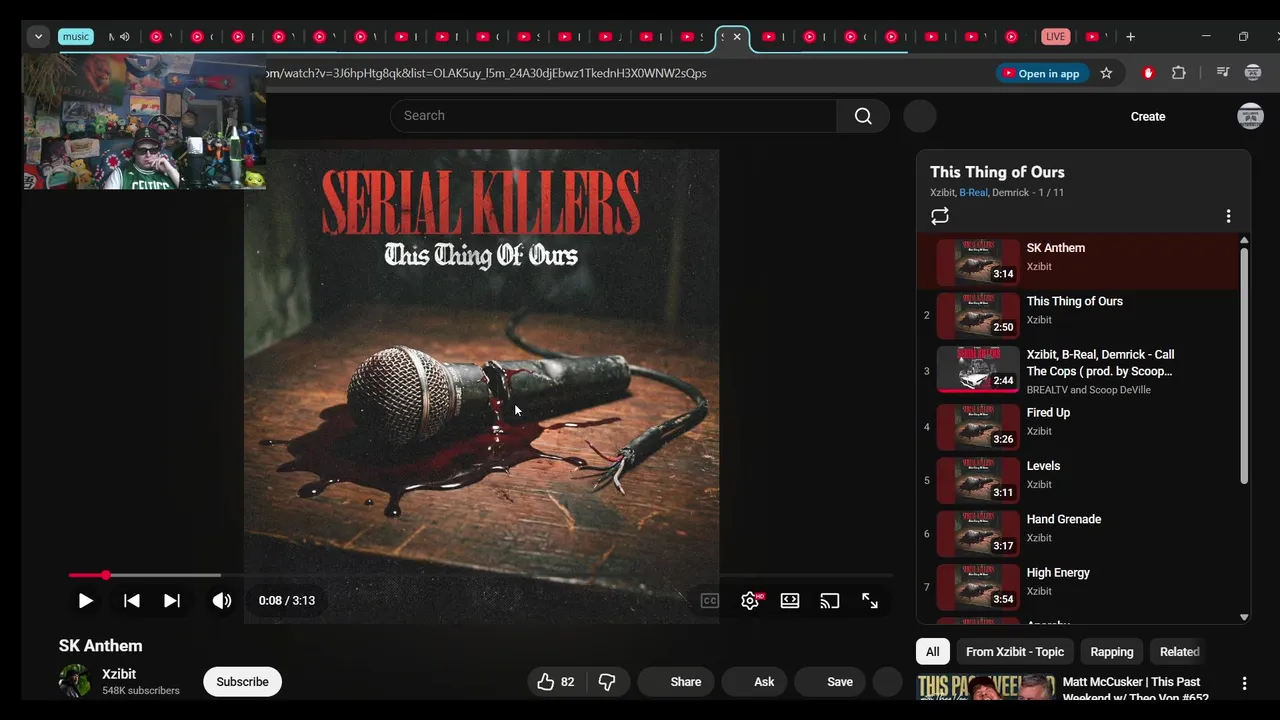Play Hand Grenade from the playlist

1078,533
